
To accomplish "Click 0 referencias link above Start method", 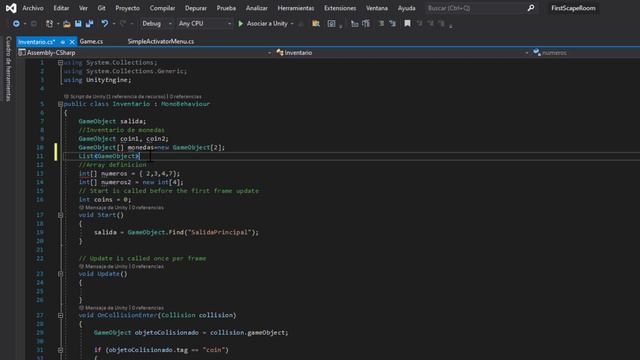I will coord(147,208).
